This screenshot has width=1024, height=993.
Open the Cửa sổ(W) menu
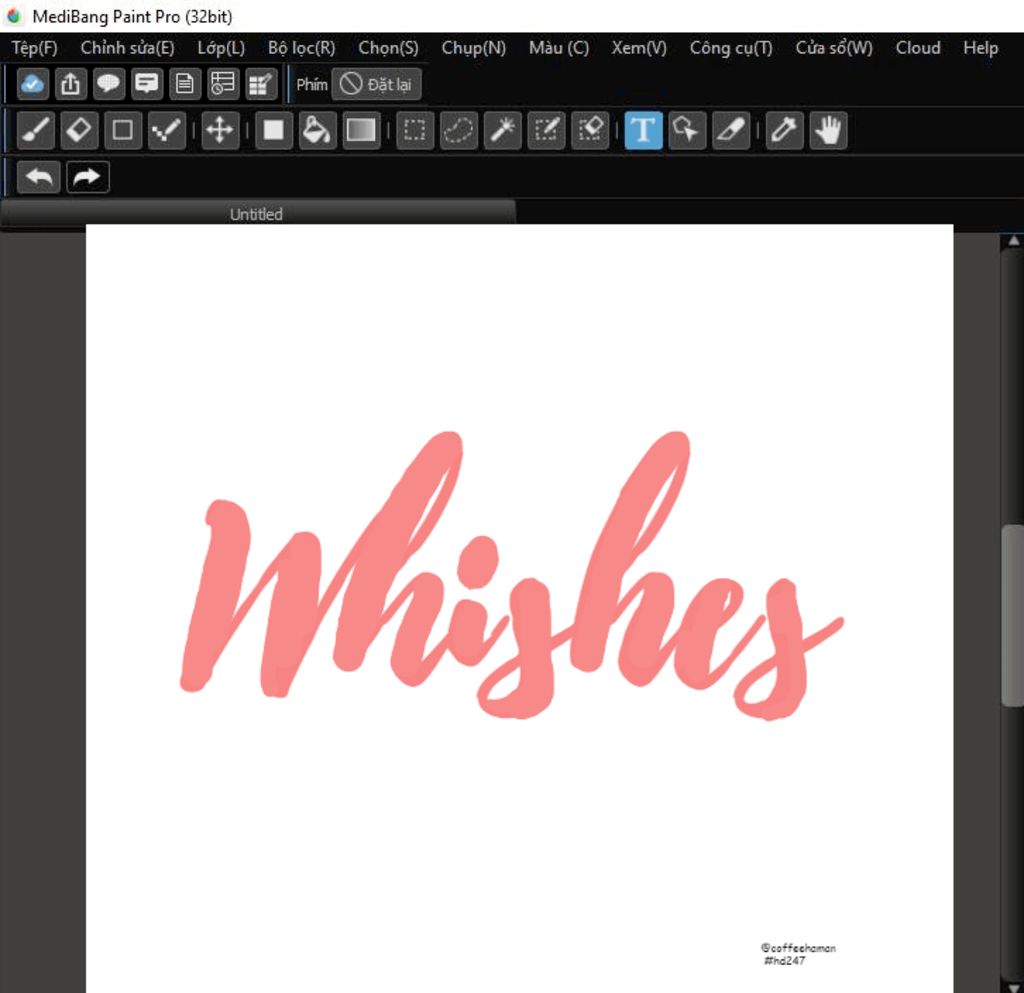coord(834,48)
